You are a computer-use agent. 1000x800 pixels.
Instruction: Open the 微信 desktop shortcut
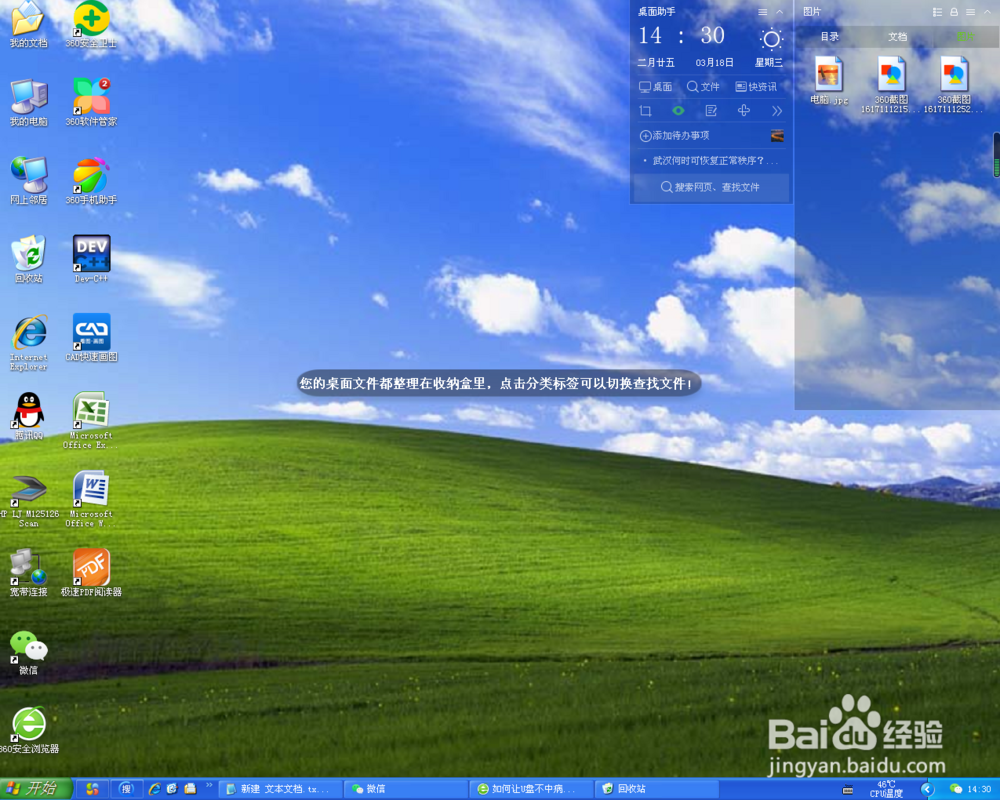28,652
